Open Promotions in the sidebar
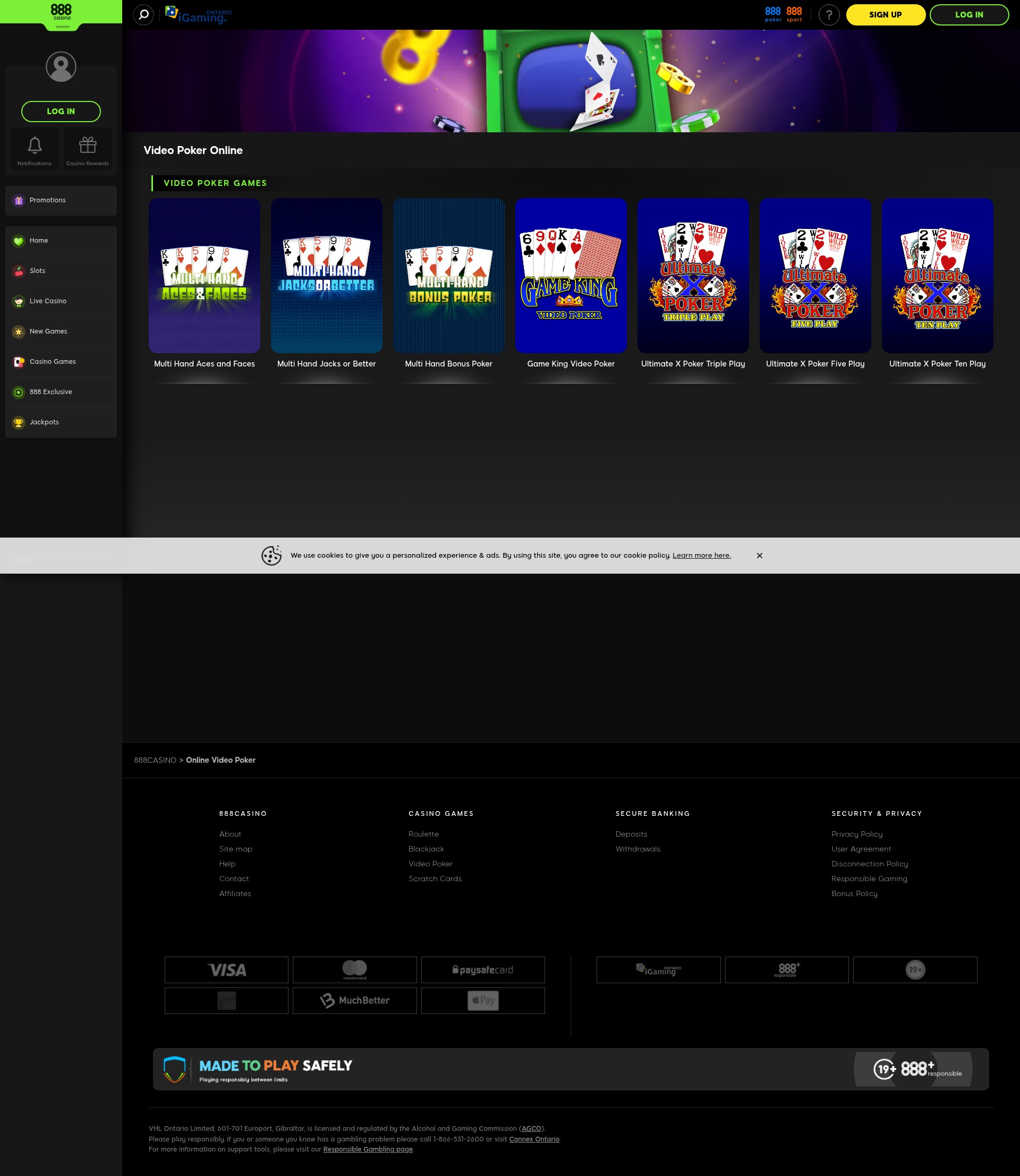 [61, 200]
